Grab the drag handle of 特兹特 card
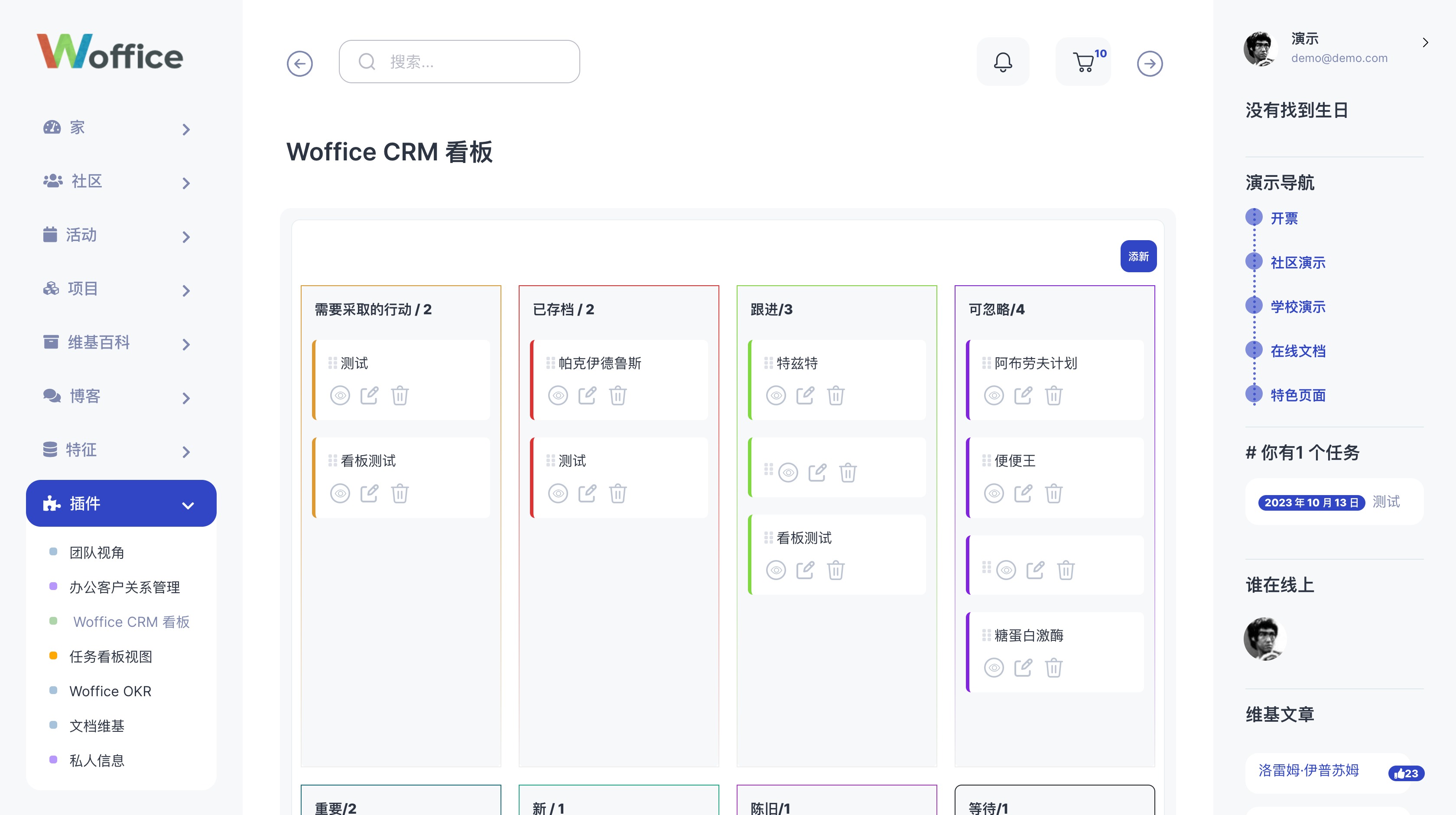Image resolution: width=1456 pixels, height=815 pixels. click(768, 362)
